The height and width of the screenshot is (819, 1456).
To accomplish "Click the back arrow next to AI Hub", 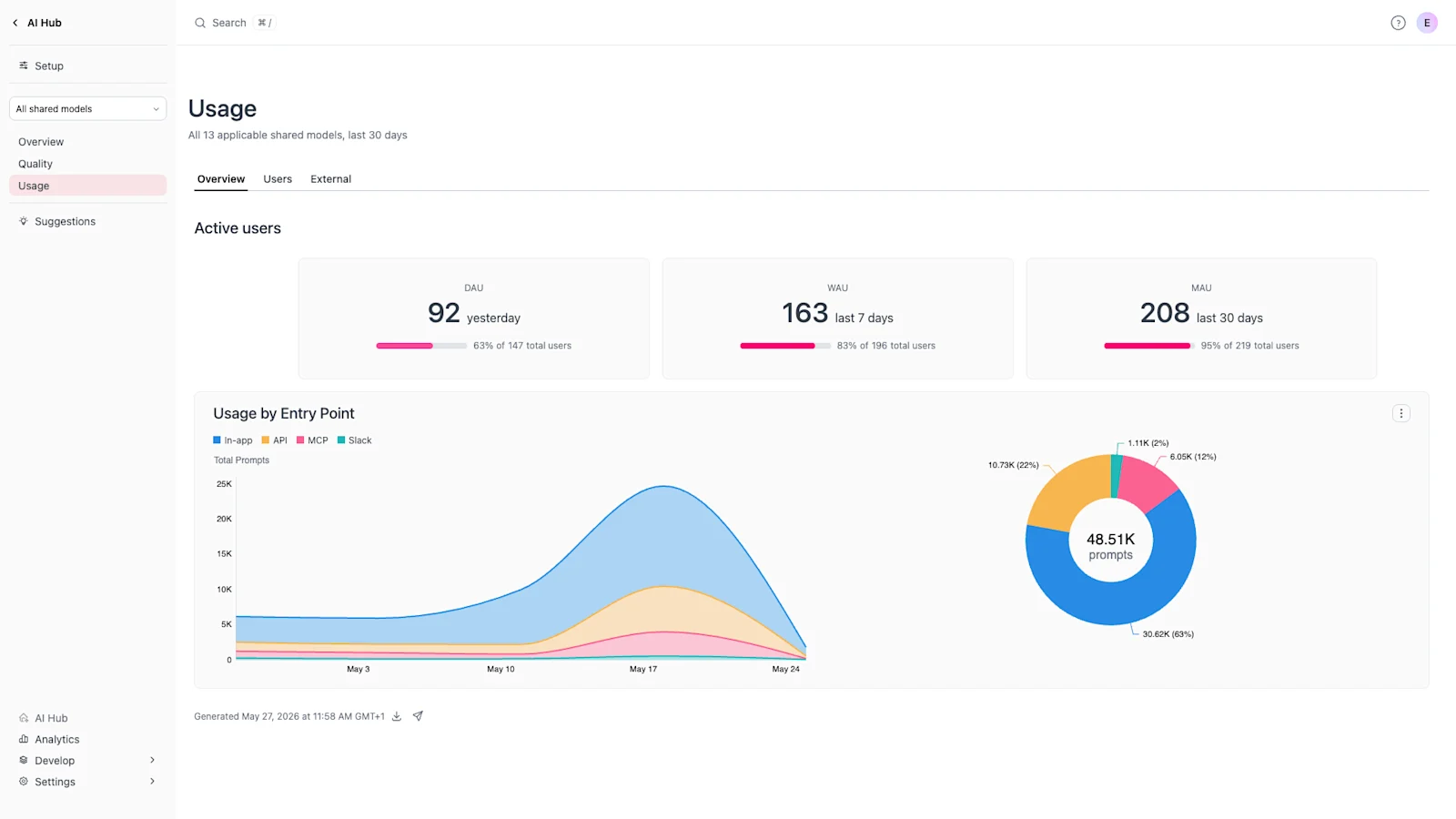I will click(x=15, y=23).
